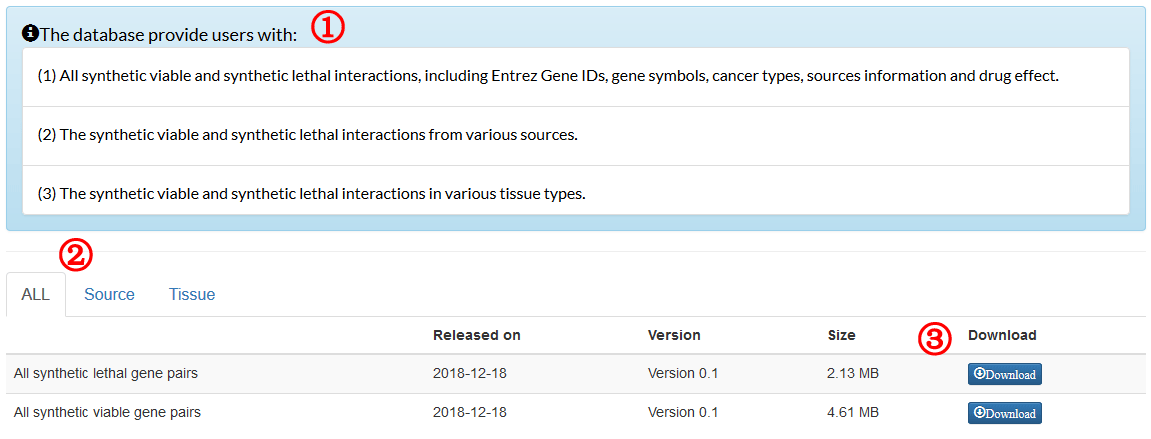Click the Version column header
The width and height of the screenshot is (1151, 439).
[674, 335]
